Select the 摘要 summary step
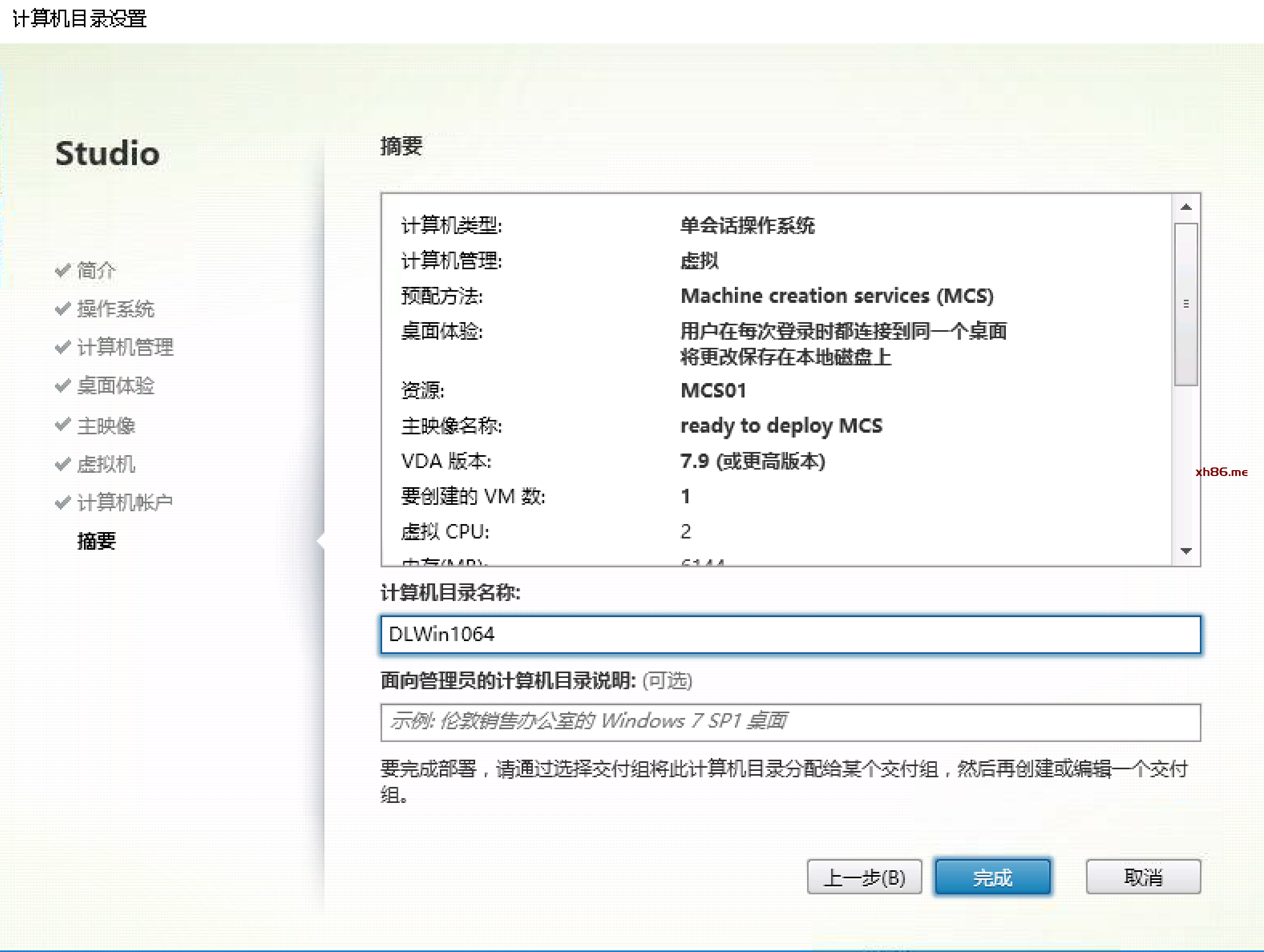 point(96,541)
